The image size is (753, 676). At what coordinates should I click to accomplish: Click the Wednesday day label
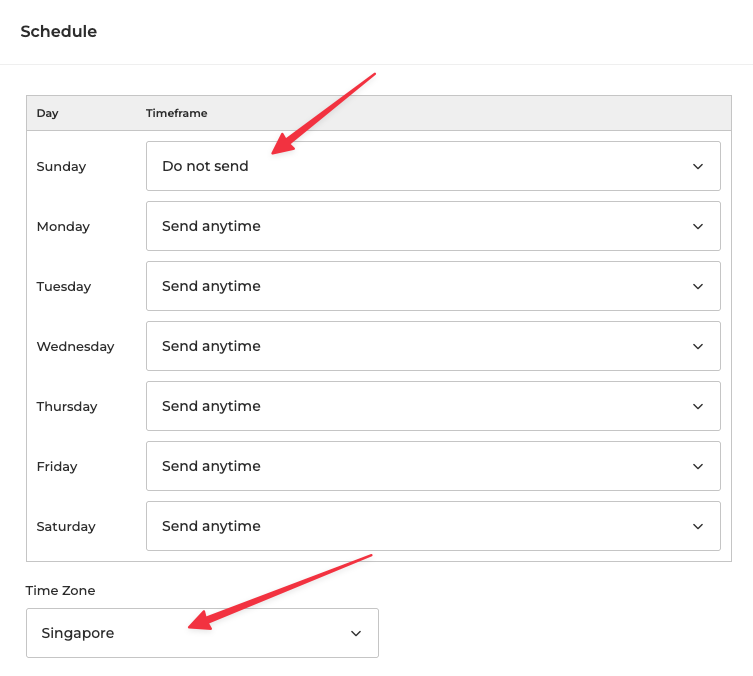pyautogui.click(x=76, y=346)
